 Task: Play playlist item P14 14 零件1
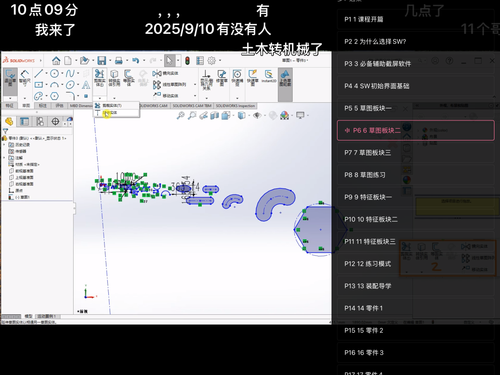tap(415, 308)
